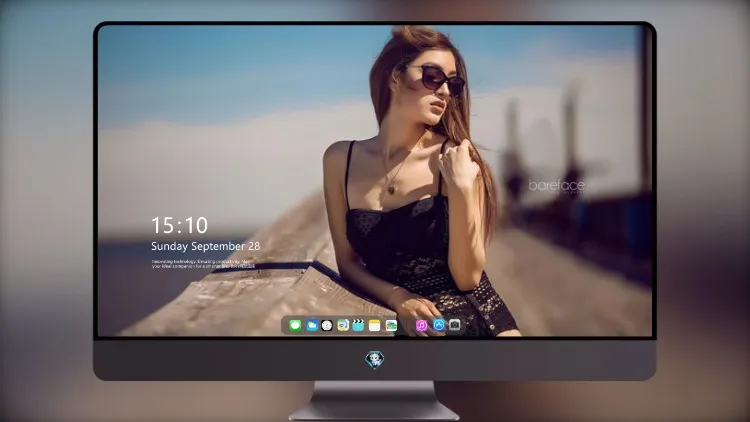Open the Clock app icon
750x422 pixels.
point(327,325)
